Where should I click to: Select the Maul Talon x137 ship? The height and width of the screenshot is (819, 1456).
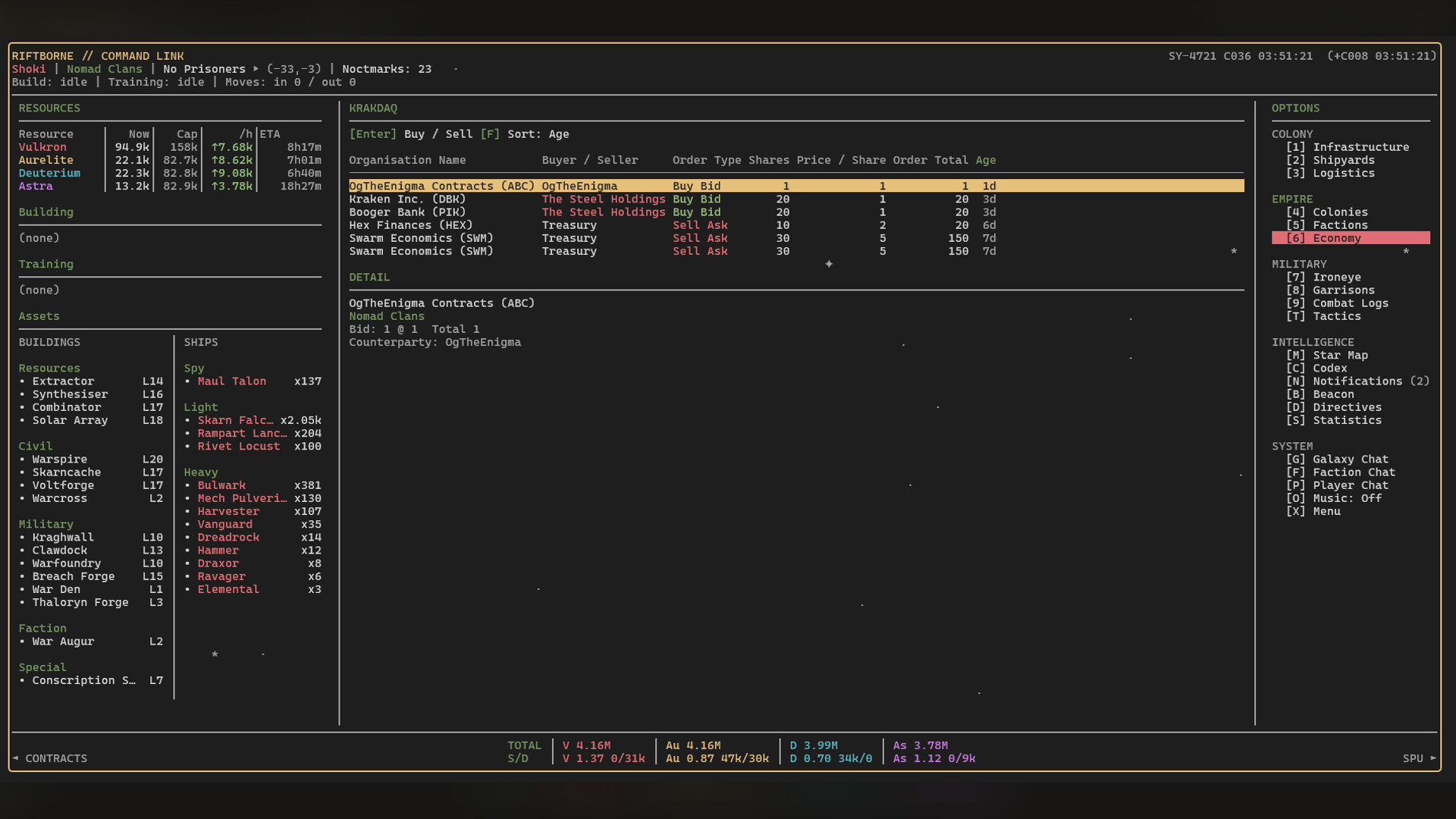tap(253, 381)
